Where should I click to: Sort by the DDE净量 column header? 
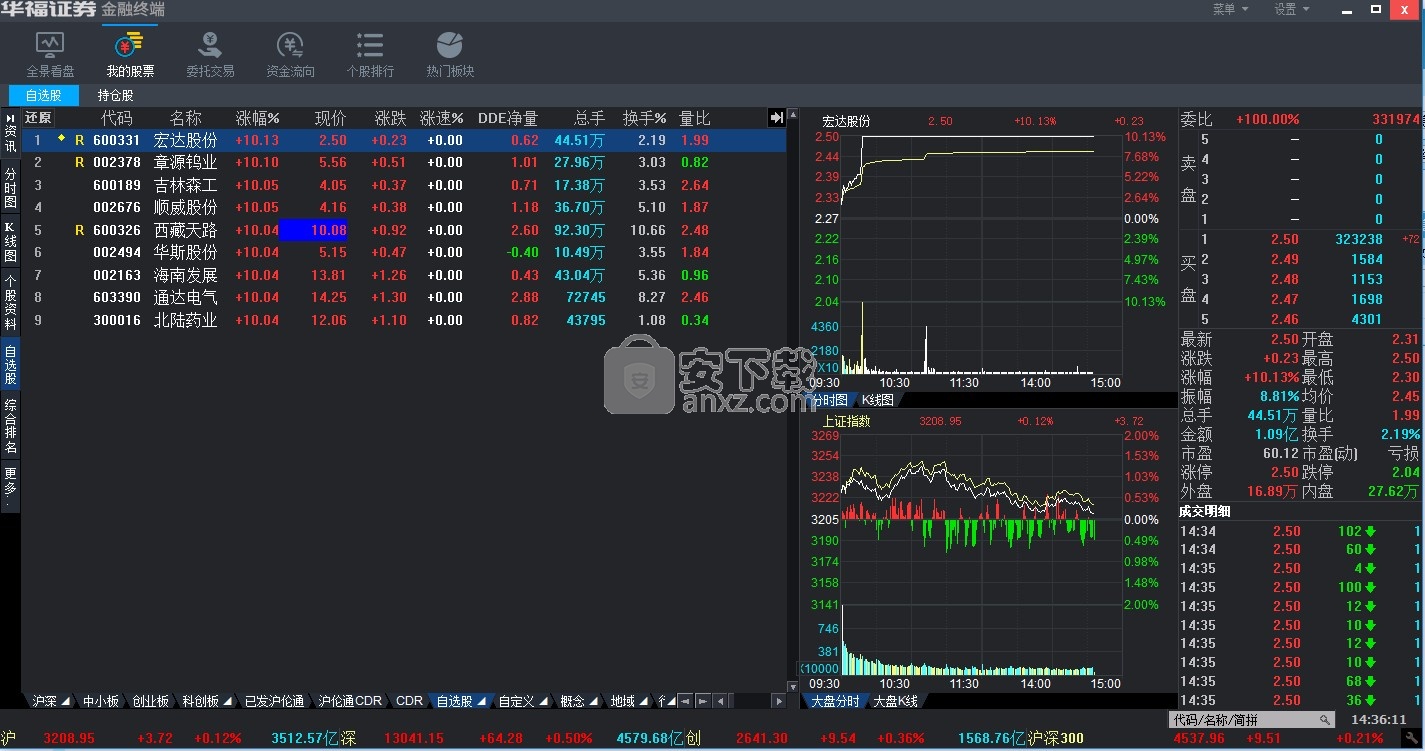point(508,118)
